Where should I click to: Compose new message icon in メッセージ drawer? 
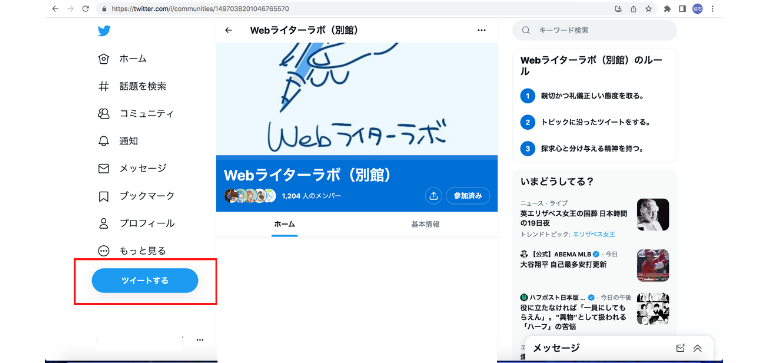click(x=680, y=348)
